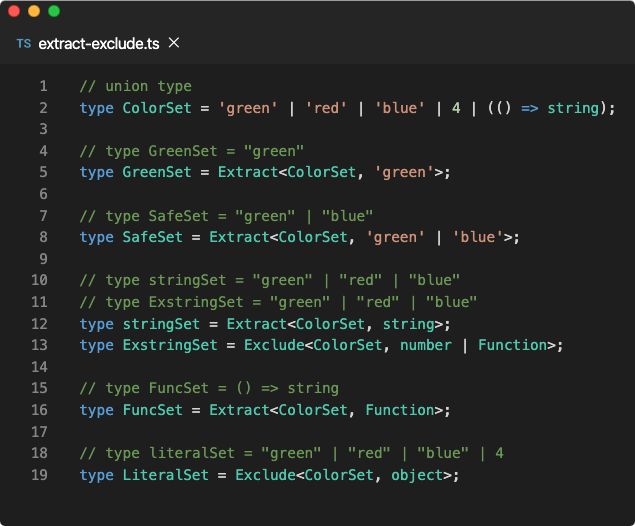Click line number 13 in the gutter
This screenshot has height=526, width=635.
coord(39,345)
